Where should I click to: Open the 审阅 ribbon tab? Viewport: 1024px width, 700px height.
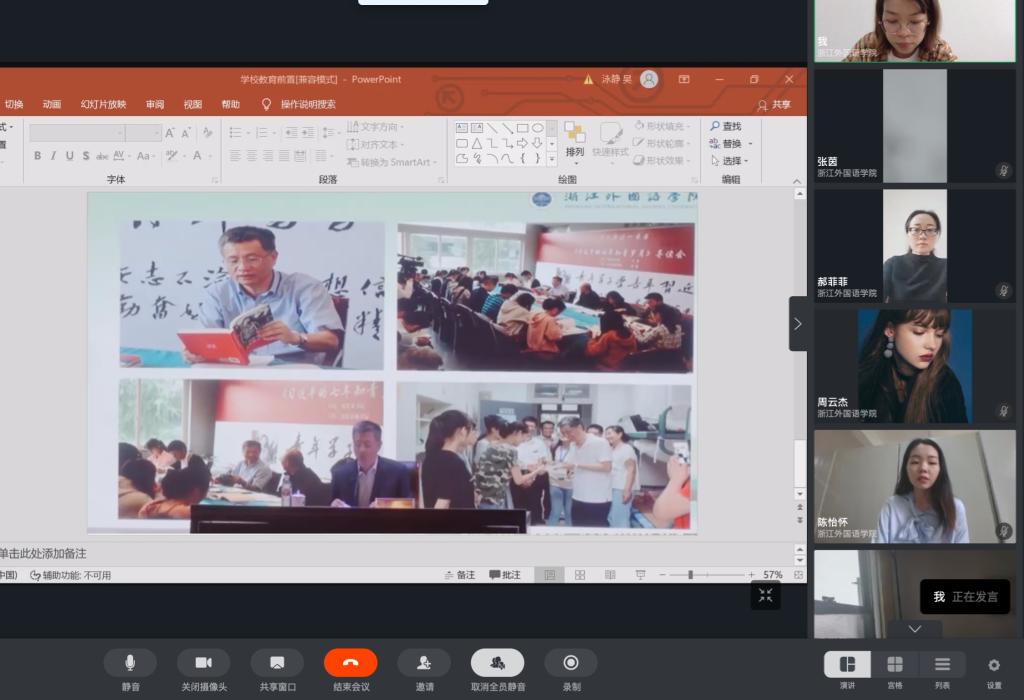pos(155,104)
